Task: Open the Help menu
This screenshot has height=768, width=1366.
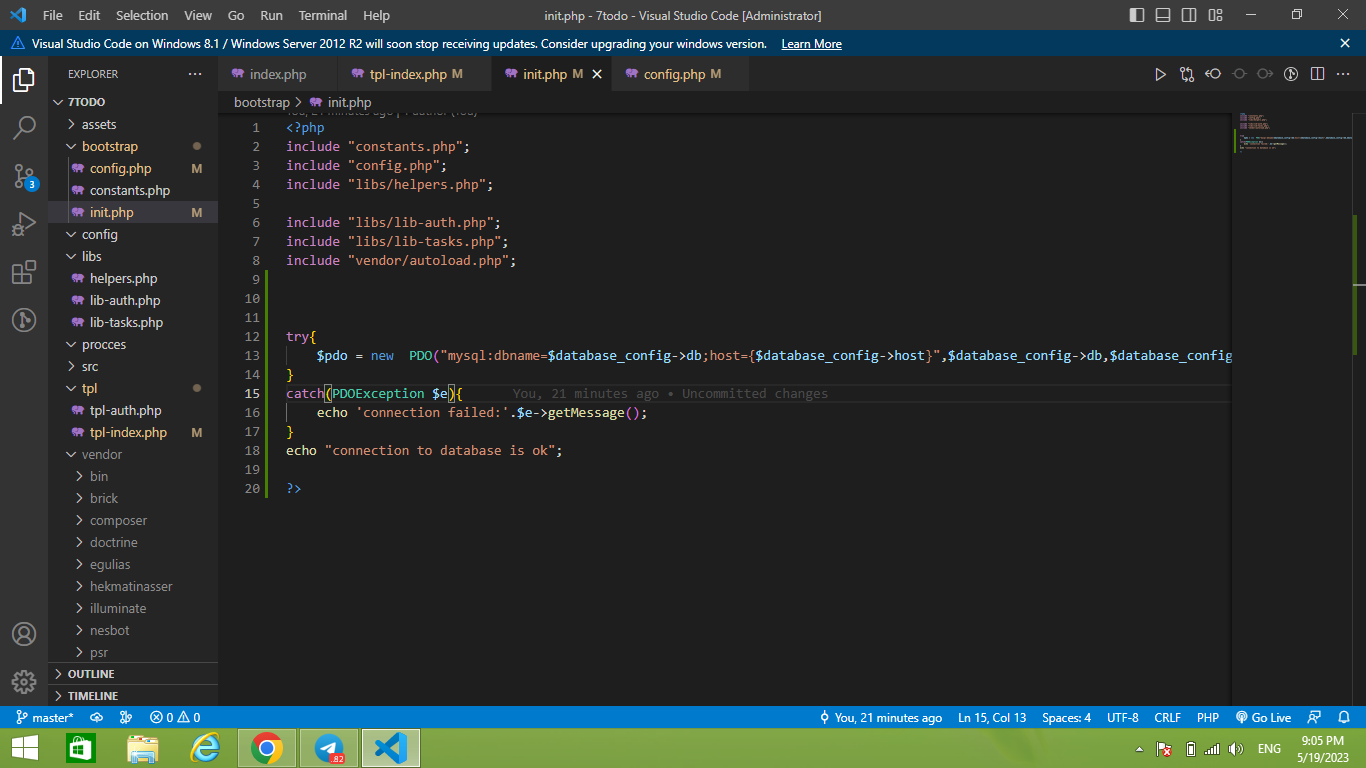Action: tap(377, 15)
